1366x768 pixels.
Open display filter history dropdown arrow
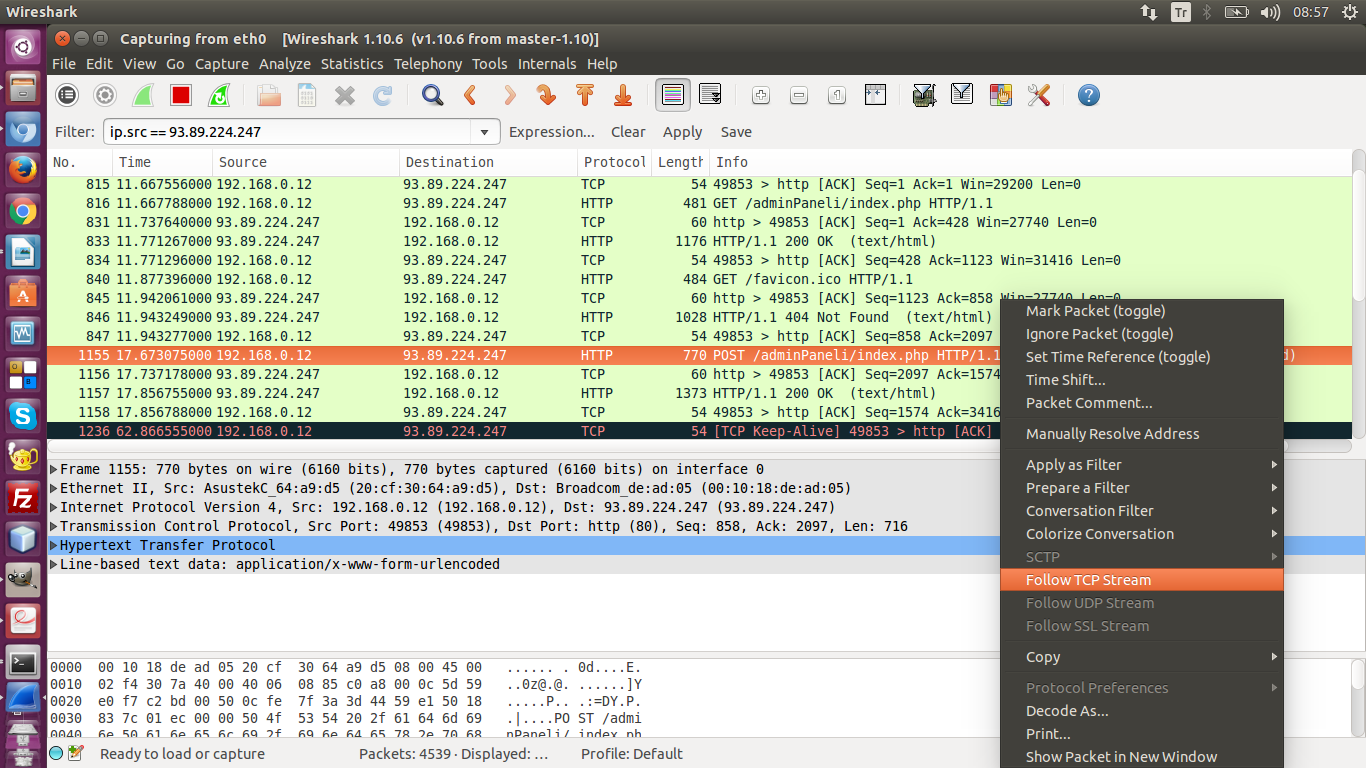click(x=486, y=132)
